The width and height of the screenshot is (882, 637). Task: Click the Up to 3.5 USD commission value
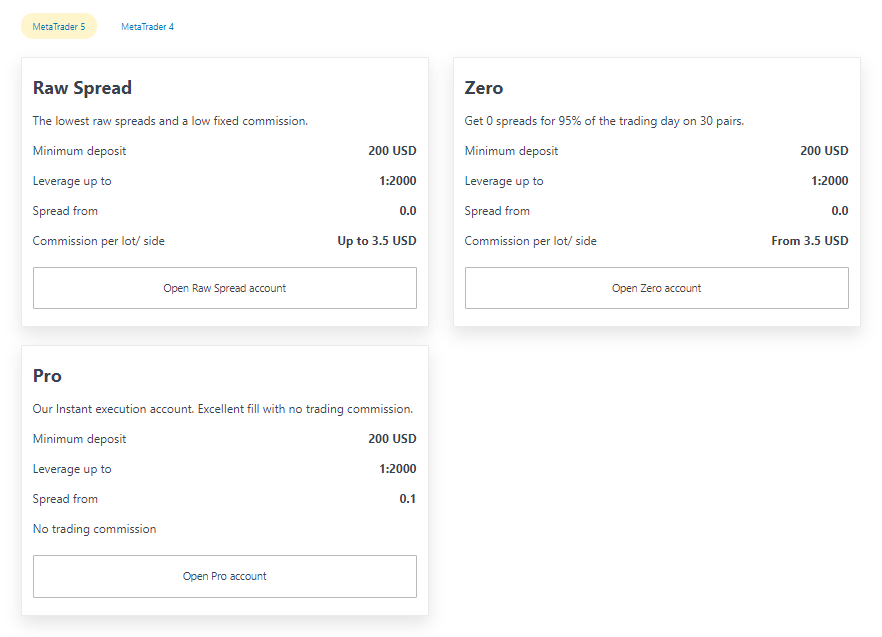pos(377,241)
